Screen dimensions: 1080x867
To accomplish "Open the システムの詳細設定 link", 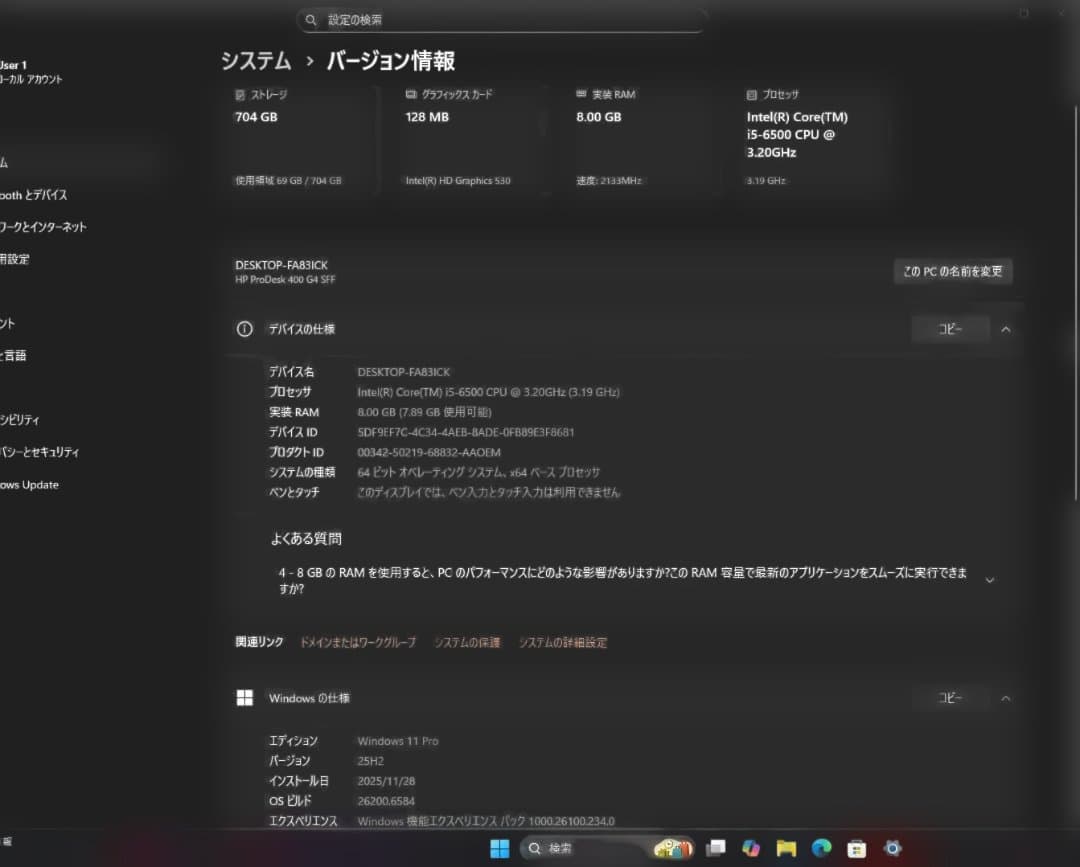I will coord(563,643).
